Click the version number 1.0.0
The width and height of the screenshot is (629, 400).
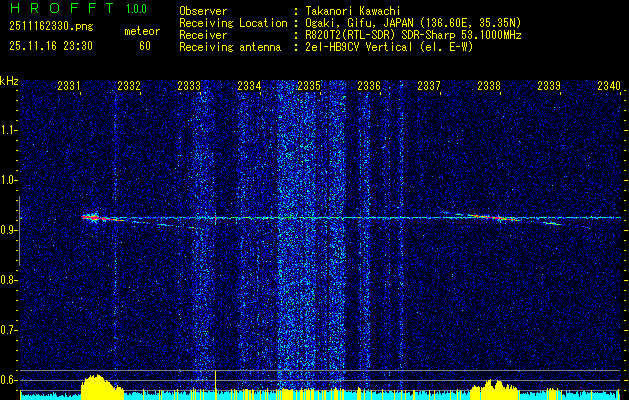[x=136, y=9]
